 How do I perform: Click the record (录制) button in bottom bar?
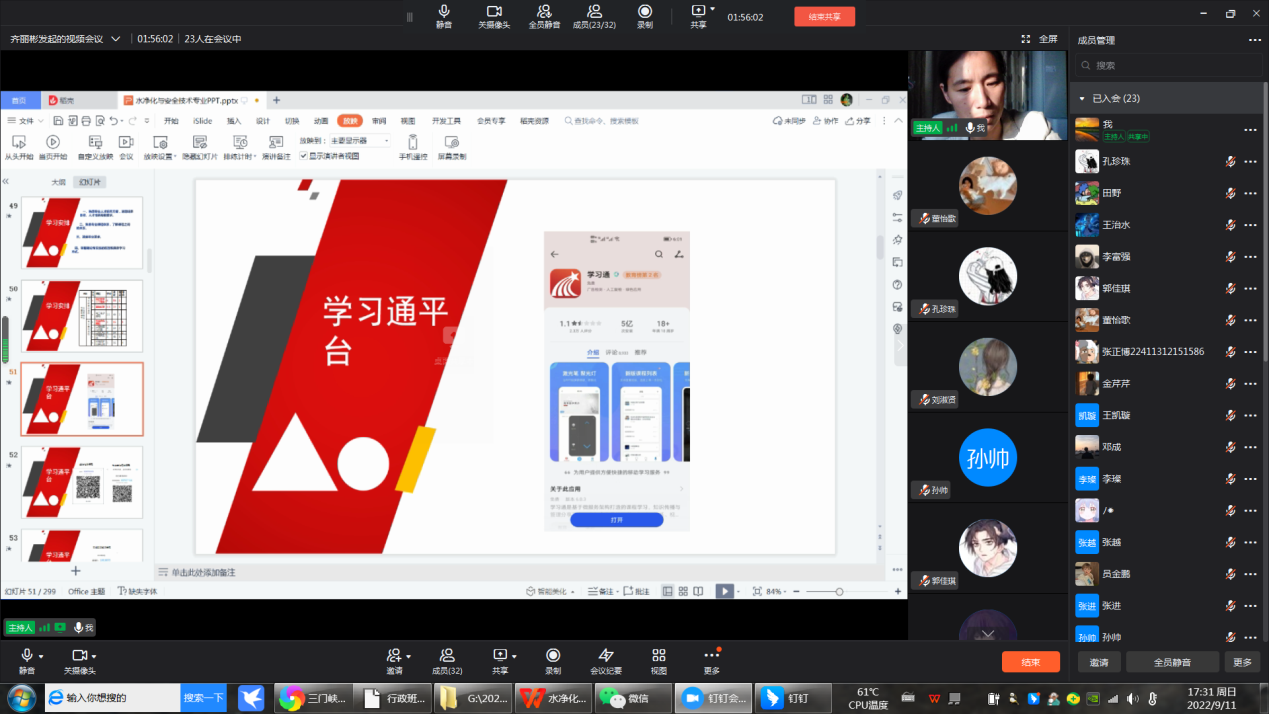click(x=553, y=661)
